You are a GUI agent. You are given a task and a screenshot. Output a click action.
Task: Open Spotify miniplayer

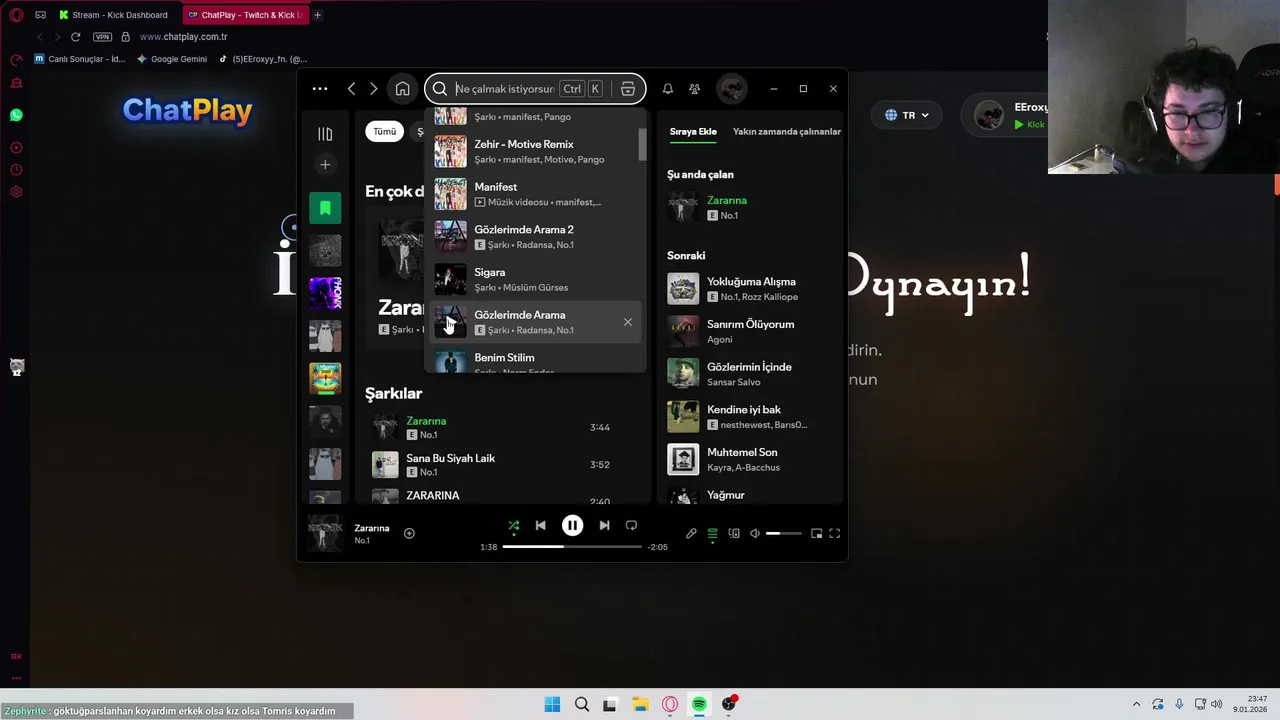[816, 534]
